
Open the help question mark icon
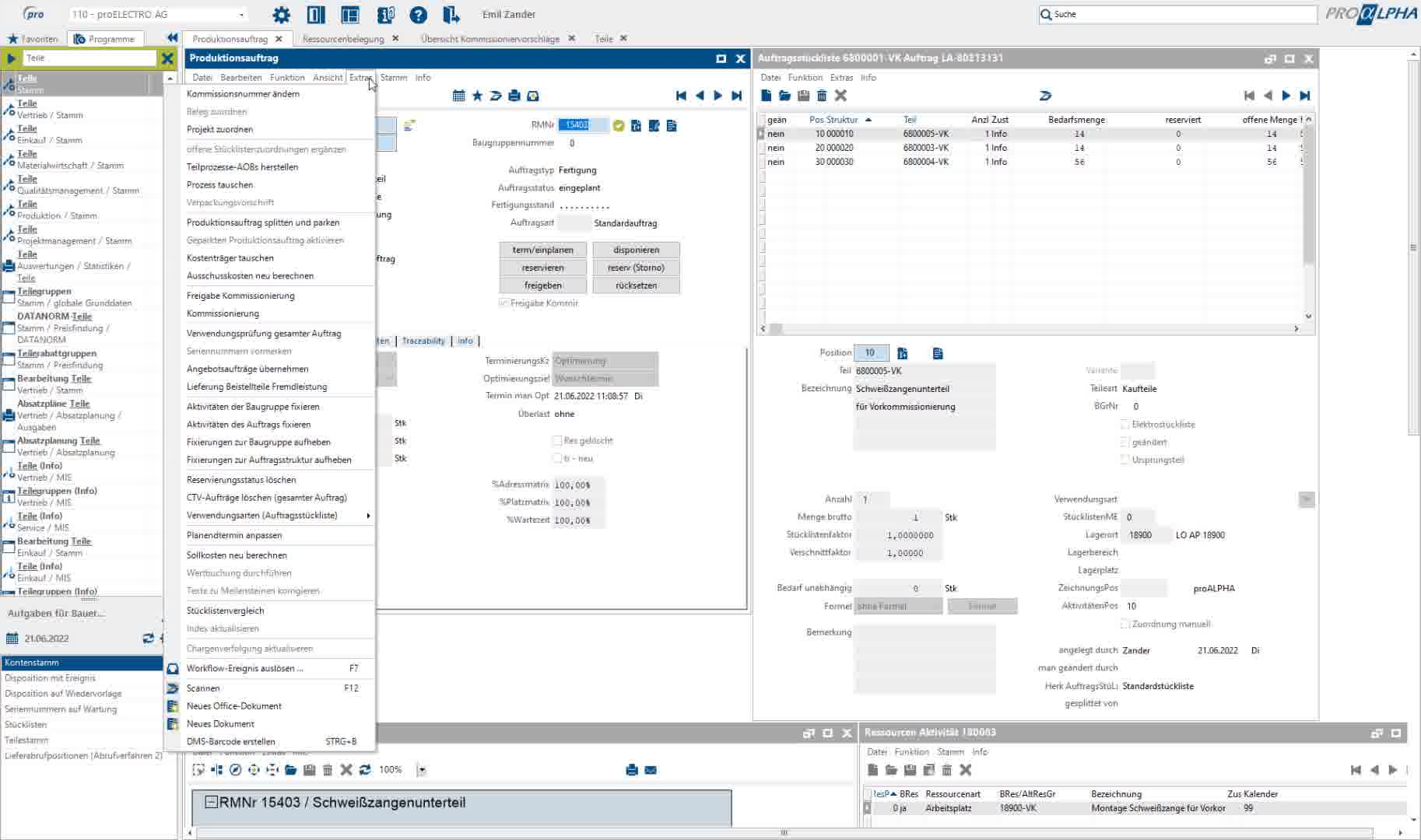click(x=419, y=15)
